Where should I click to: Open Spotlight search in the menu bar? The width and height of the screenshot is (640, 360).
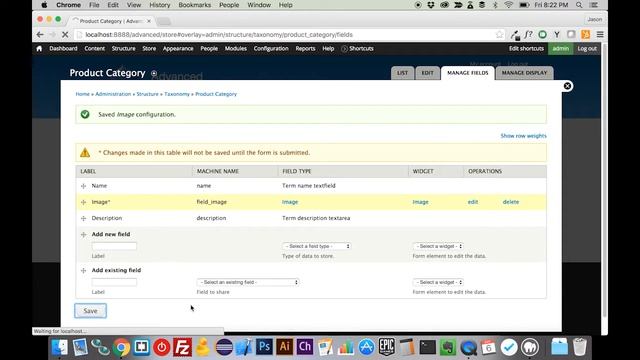(579, 5)
